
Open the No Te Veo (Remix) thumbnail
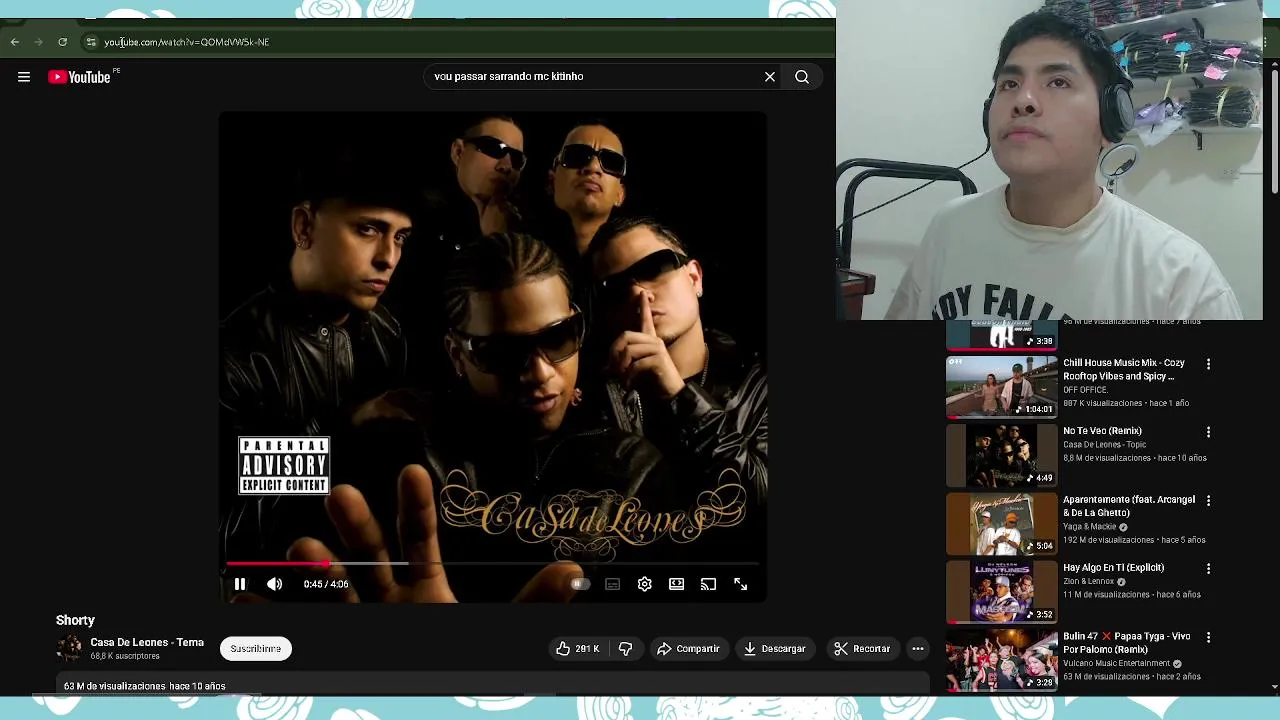1001,455
